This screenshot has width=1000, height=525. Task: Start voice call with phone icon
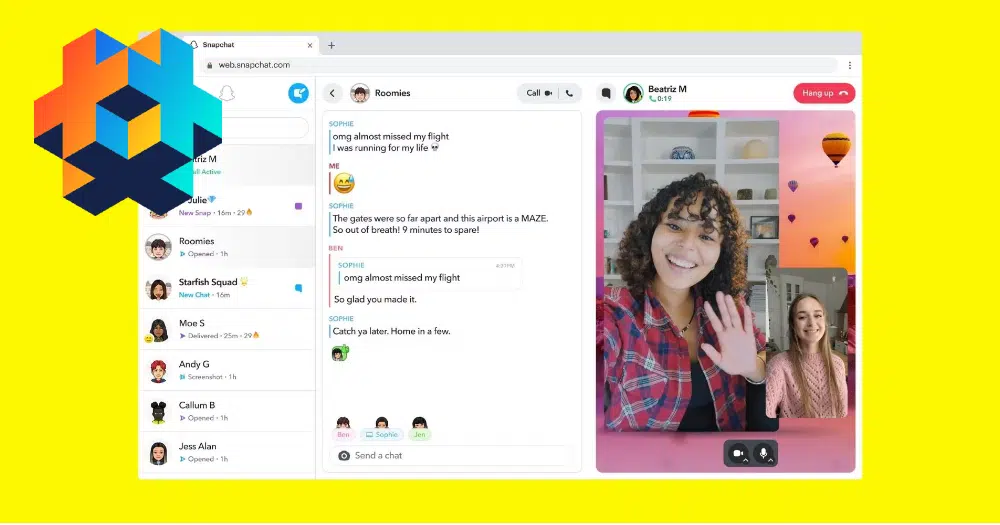click(x=570, y=93)
